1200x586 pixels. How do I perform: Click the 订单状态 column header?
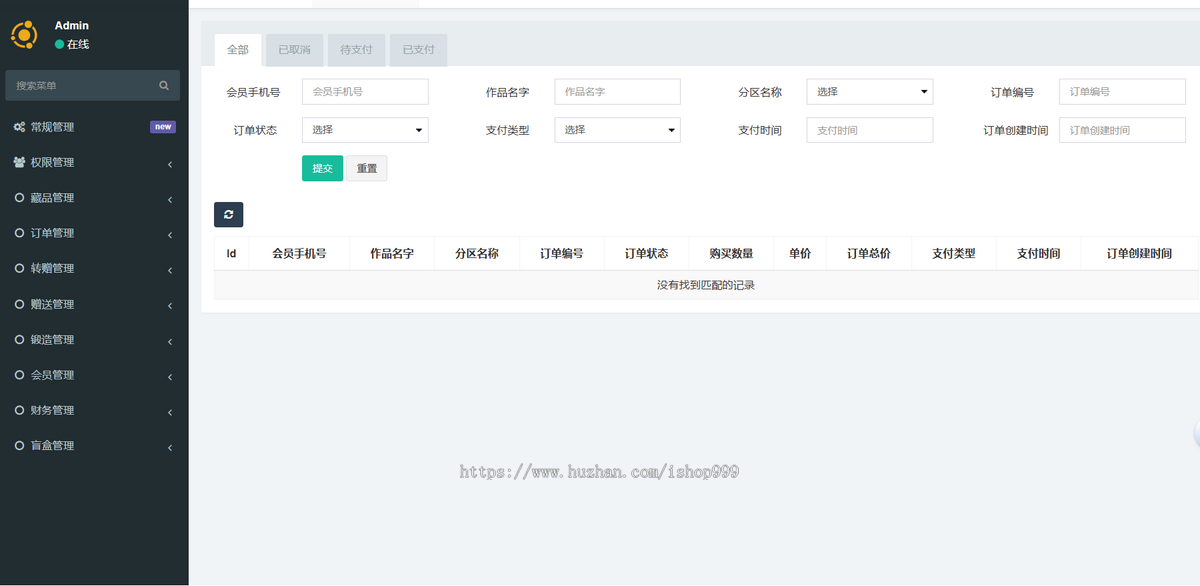[647, 254]
